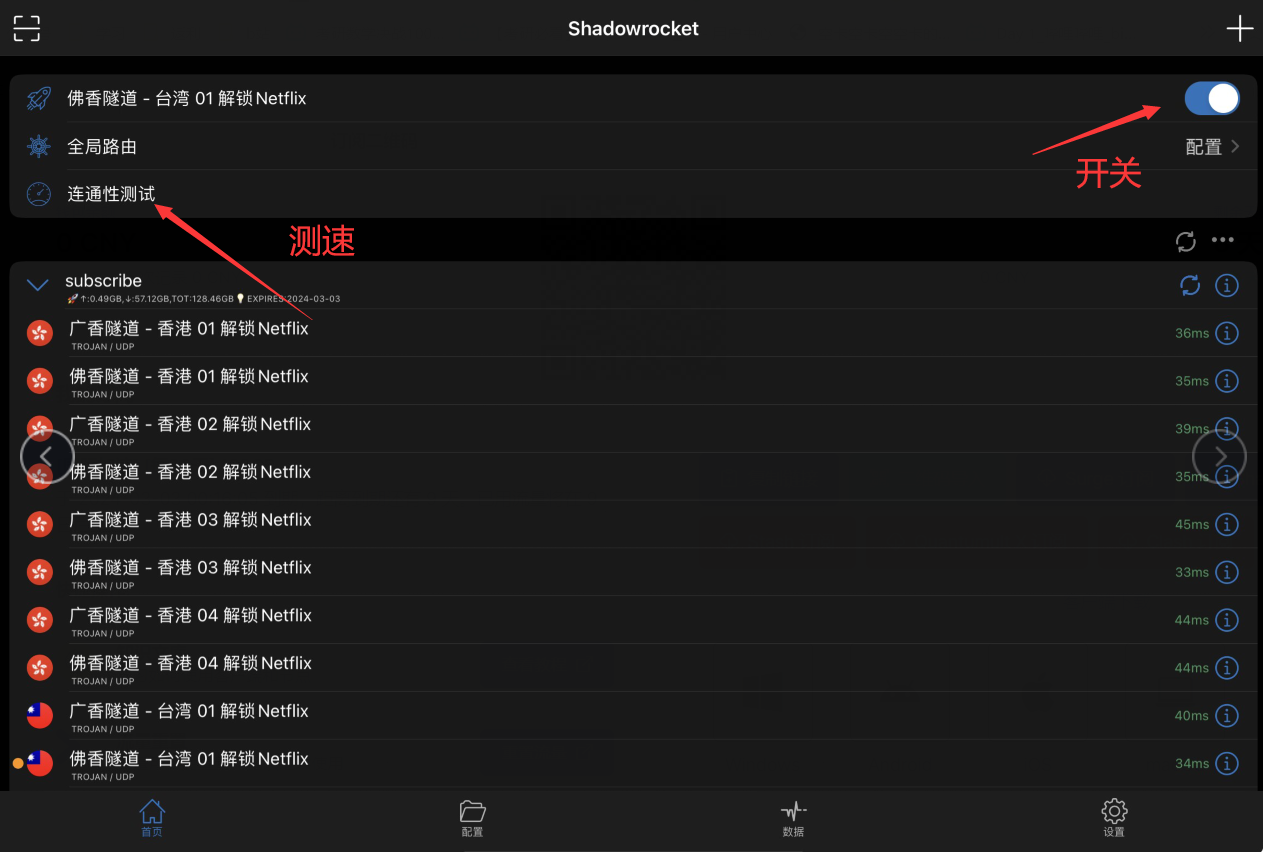Tap the plus icon to add server
Image resolution: width=1263 pixels, height=852 pixels.
pyautogui.click(x=1239, y=28)
